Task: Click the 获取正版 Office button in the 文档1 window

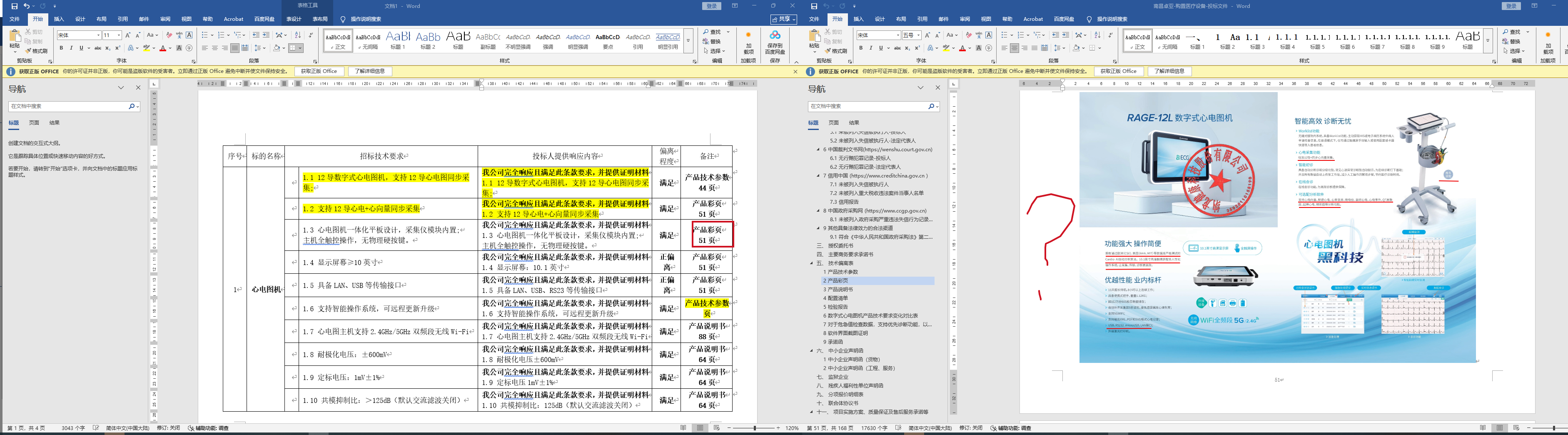Action: 318,71
